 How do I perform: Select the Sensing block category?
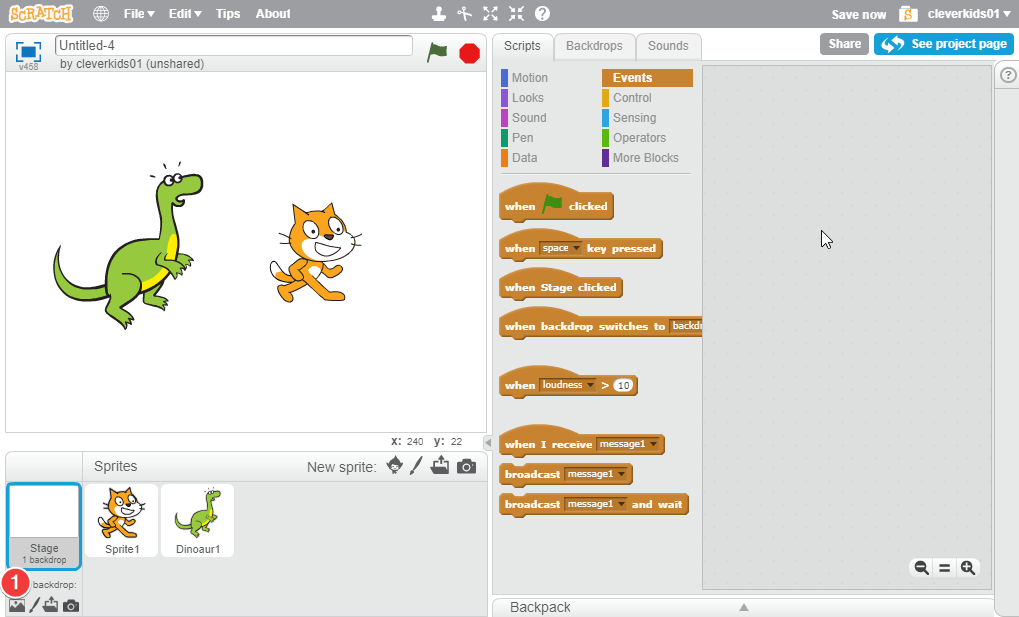click(x=634, y=118)
